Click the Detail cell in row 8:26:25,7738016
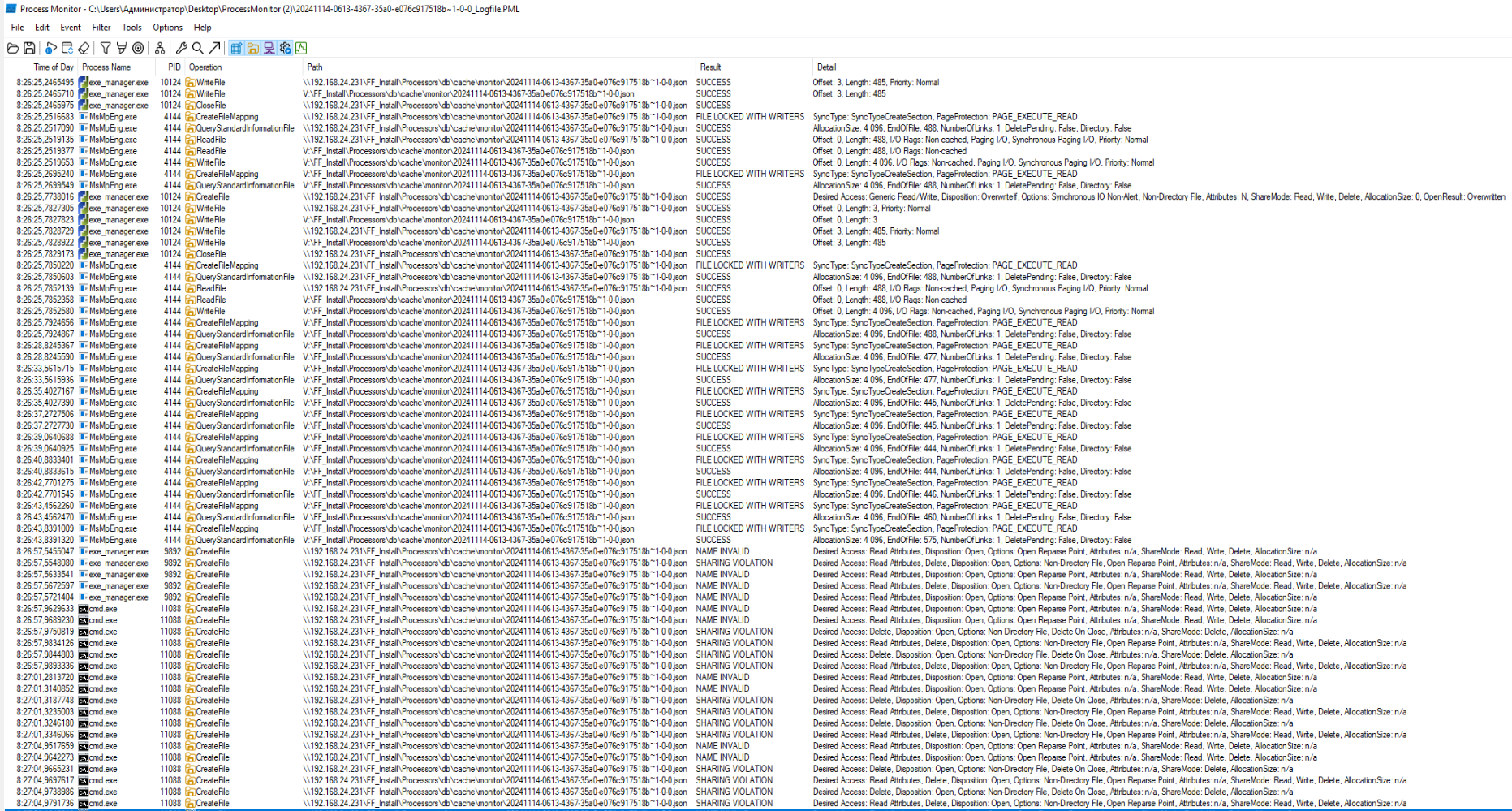The image size is (1512, 811). (1159, 197)
